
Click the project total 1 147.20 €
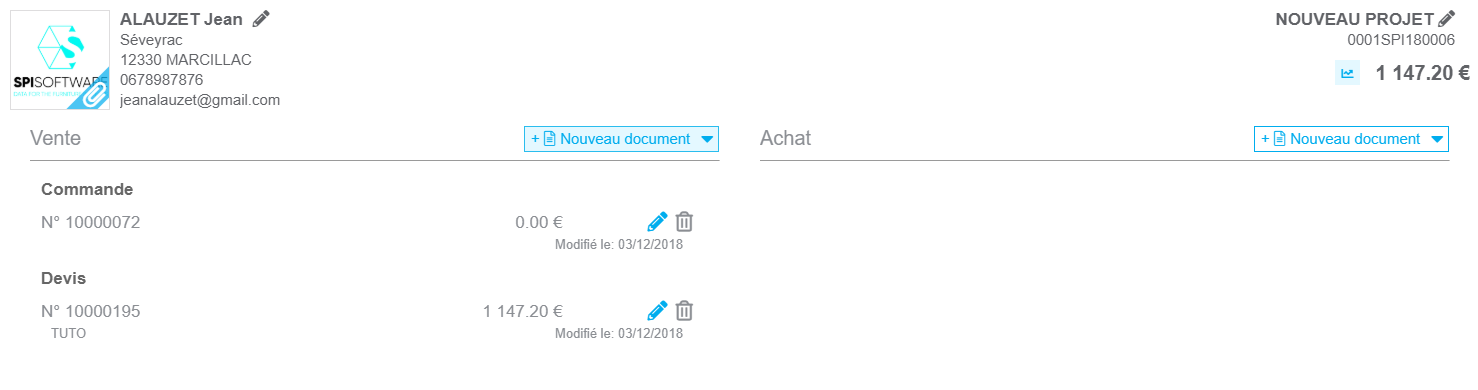(x=1422, y=73)
